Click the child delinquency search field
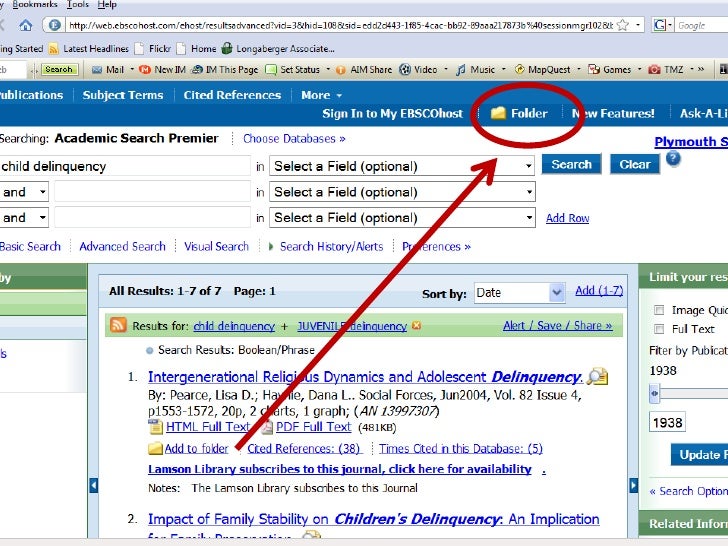This screenshot has height=546, width=728. [x=124, y=166]
